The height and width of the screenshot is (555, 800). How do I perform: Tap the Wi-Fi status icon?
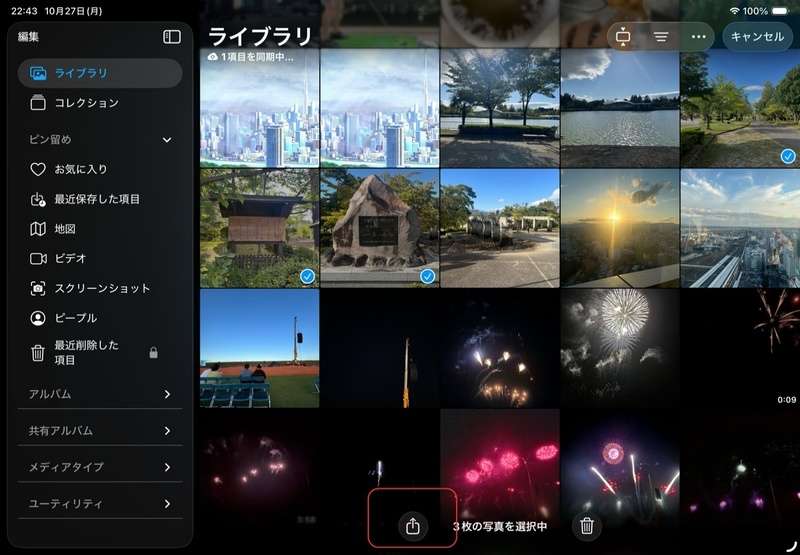pyautogui.click(x=734, y=11)
